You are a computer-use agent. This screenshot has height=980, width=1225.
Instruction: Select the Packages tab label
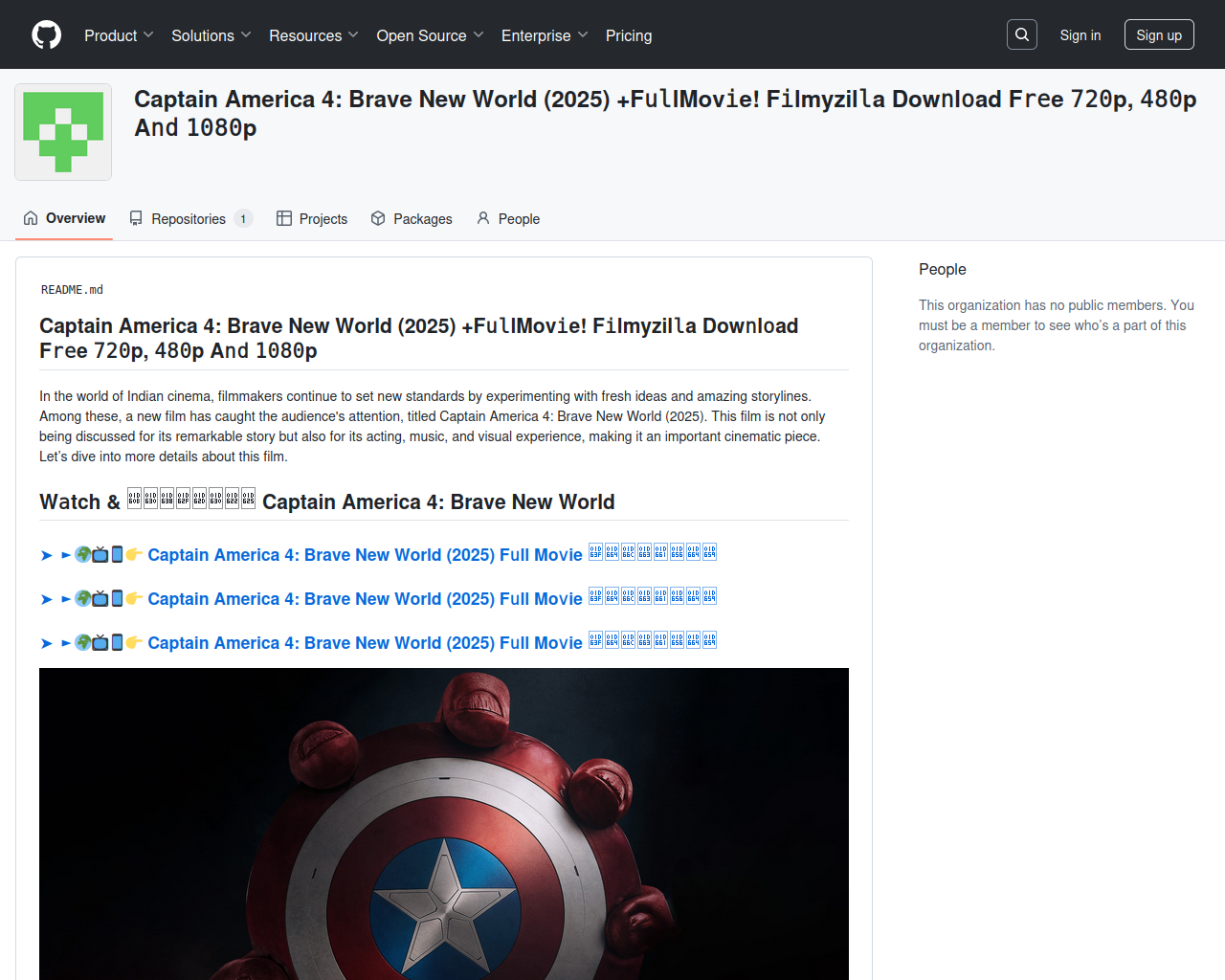click(422, 219)
